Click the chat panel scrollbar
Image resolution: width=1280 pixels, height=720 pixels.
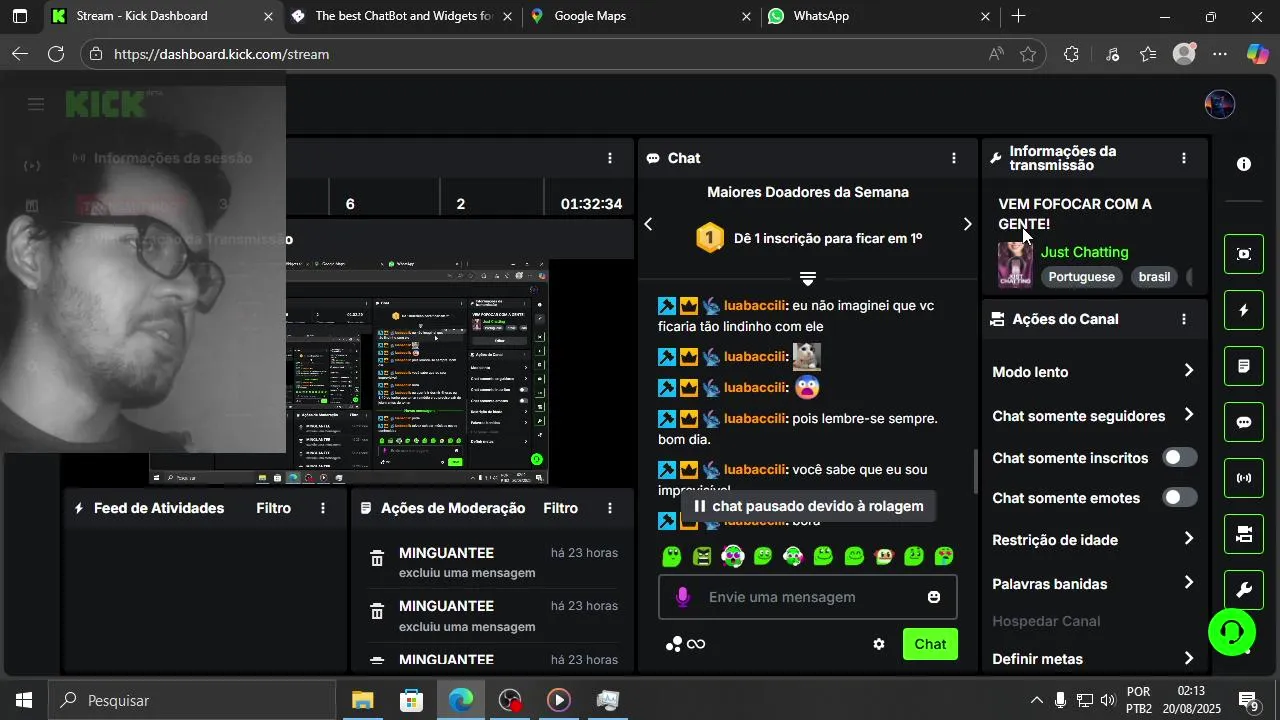[976, 471]
